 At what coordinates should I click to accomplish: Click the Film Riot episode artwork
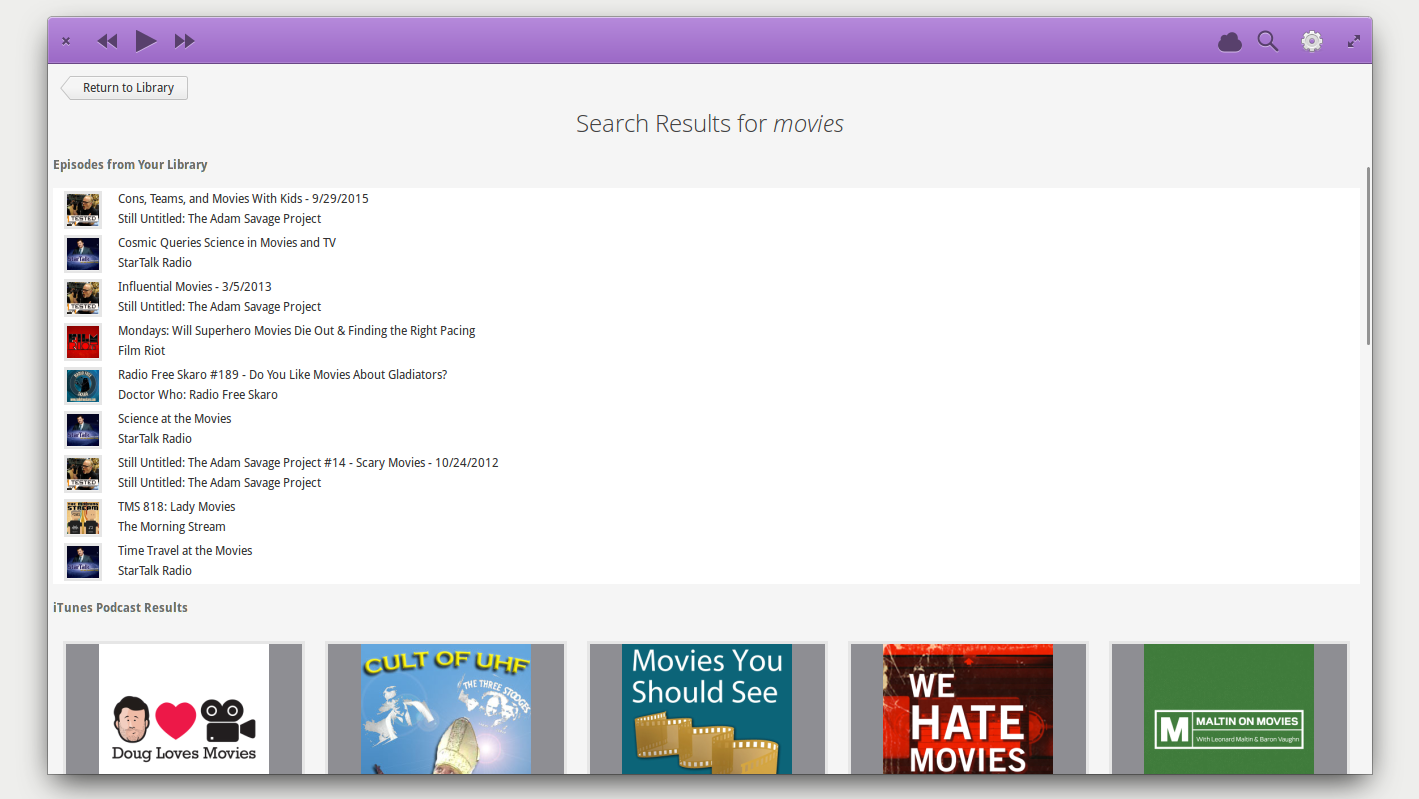(83, 341)
